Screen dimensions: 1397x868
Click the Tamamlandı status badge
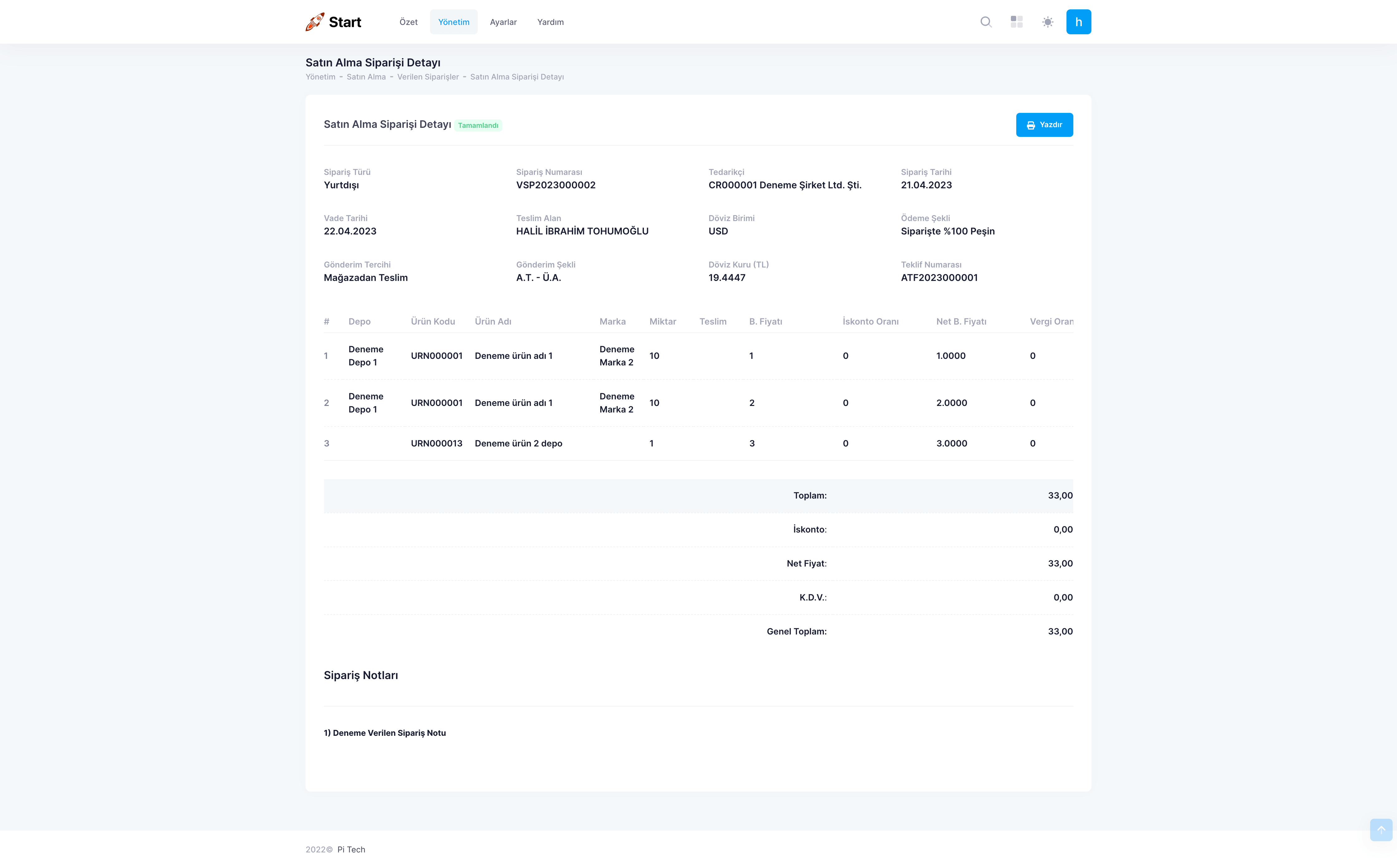click(478, 125)
